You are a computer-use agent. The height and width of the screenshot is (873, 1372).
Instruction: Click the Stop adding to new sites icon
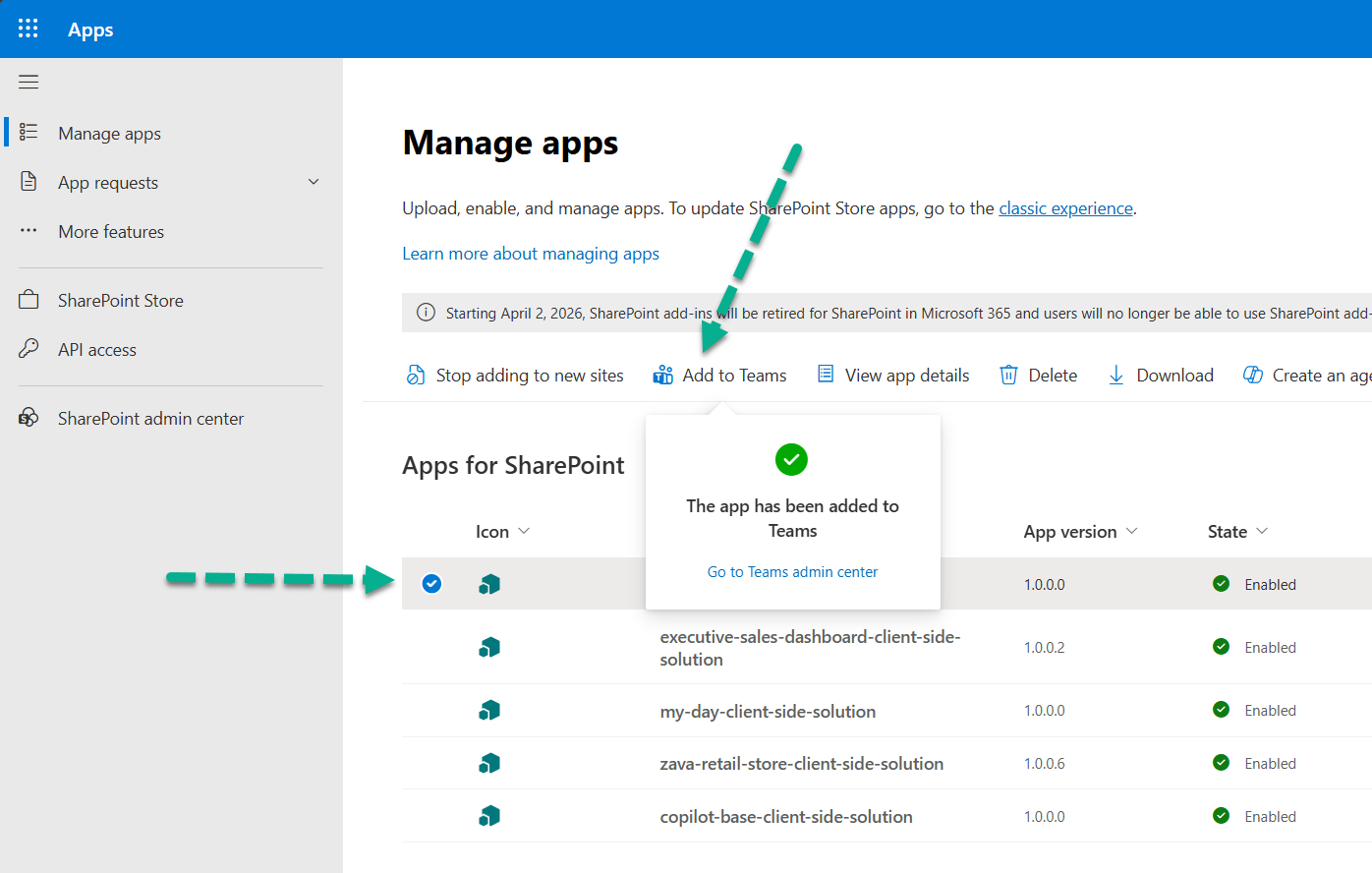416,375
